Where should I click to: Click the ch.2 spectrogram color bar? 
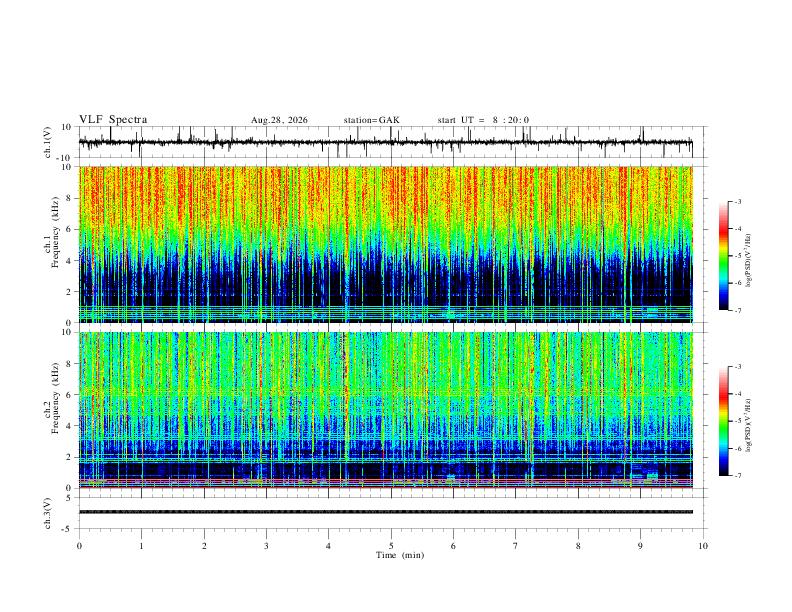(724, 421)
